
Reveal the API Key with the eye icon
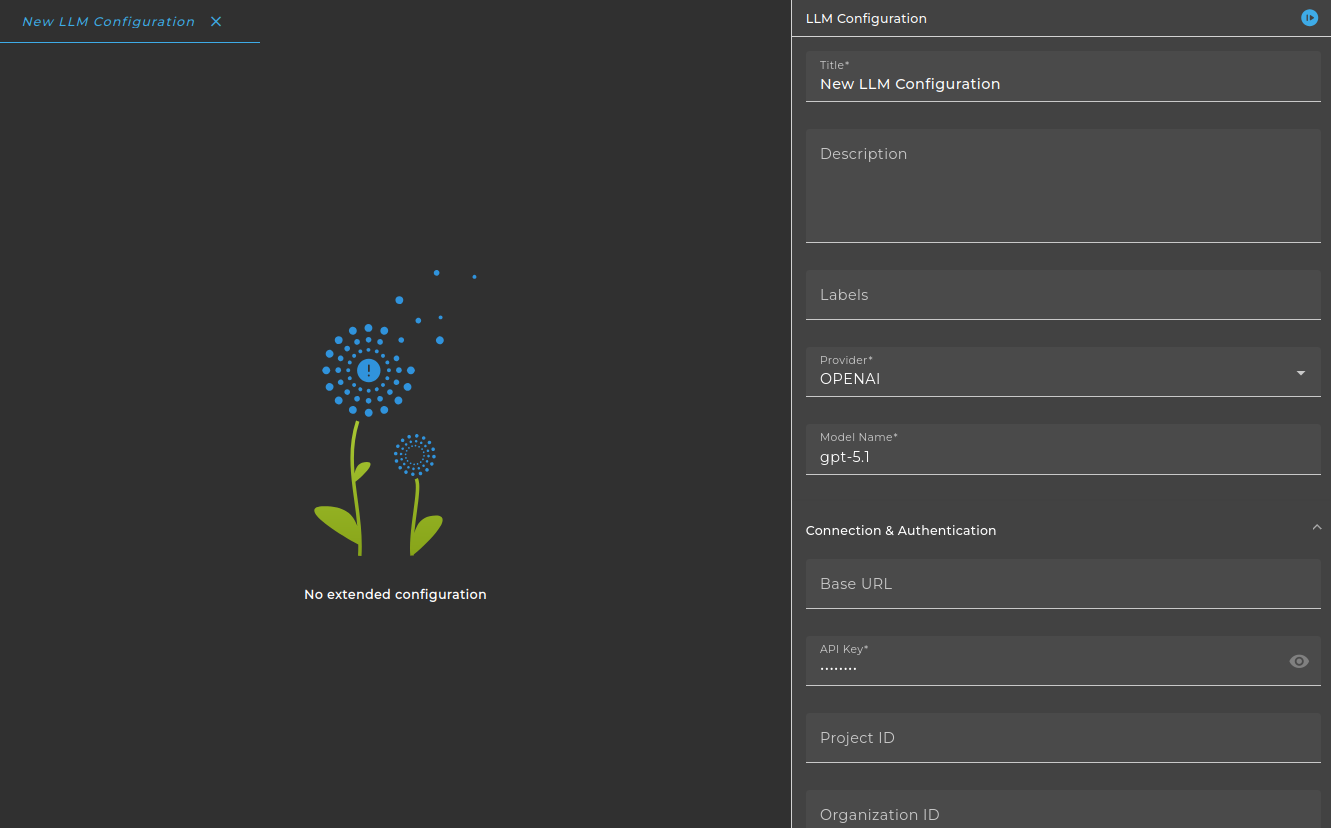pyautogui.click(x=1299, y=661)
